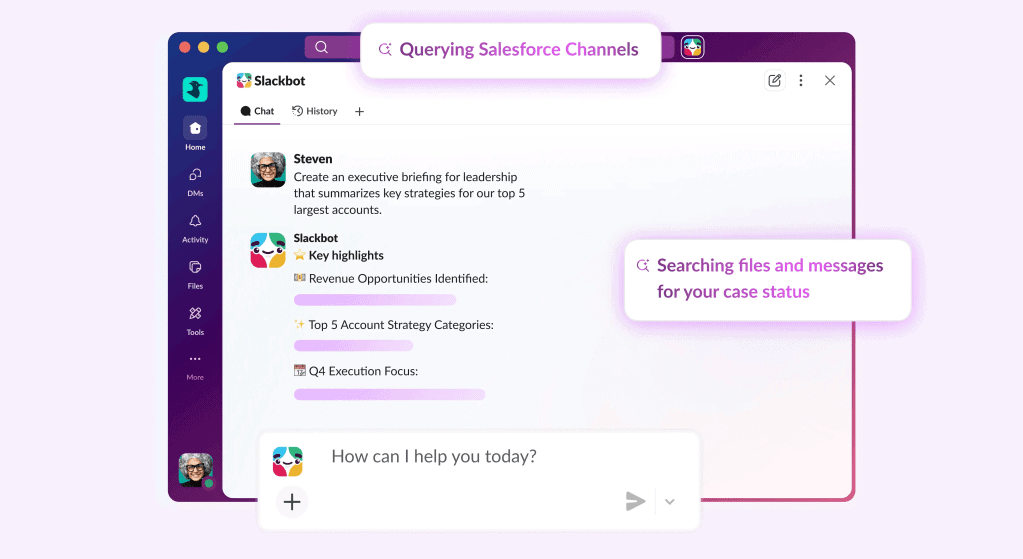The width and height of the screenshot is (1023, 559).
Task: Open the three-dot options menu
Action: pos(801,80)
